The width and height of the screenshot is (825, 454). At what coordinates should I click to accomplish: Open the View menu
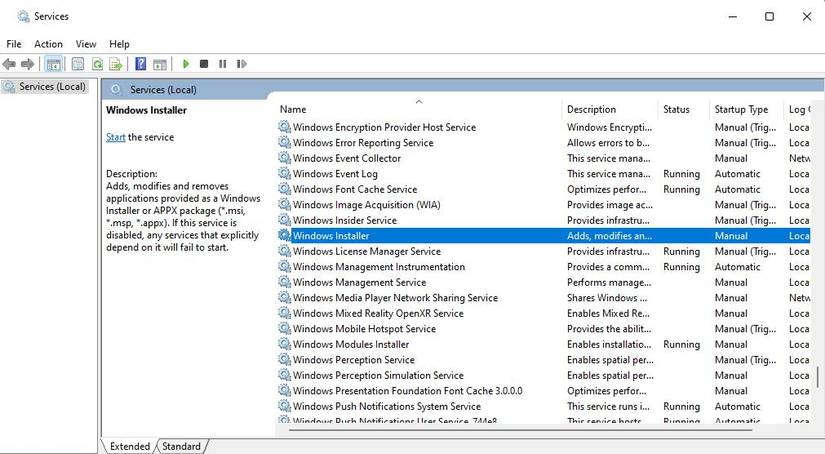(x=86, y=44)
